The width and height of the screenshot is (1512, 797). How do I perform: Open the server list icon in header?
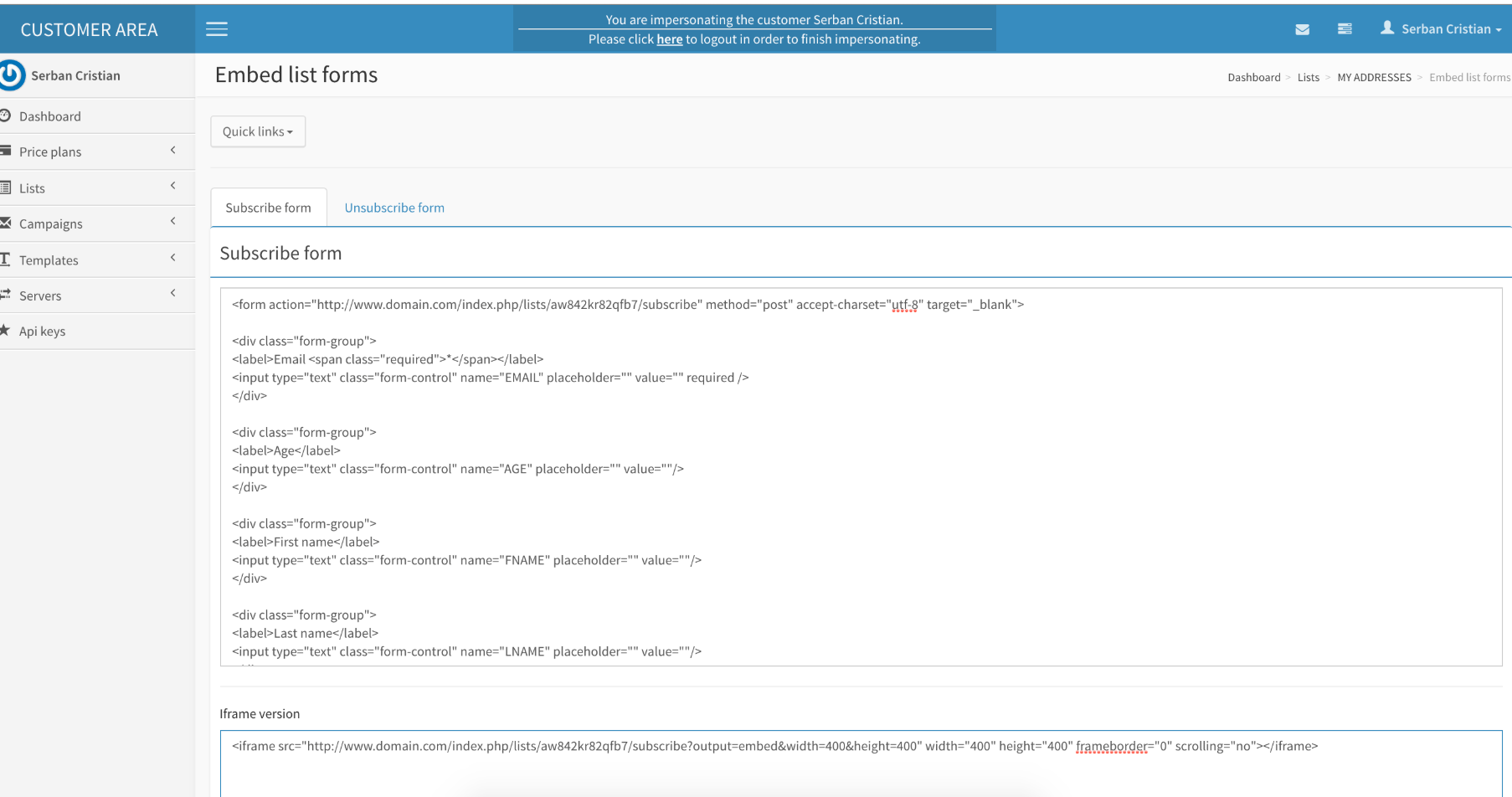pos(1345,29)
